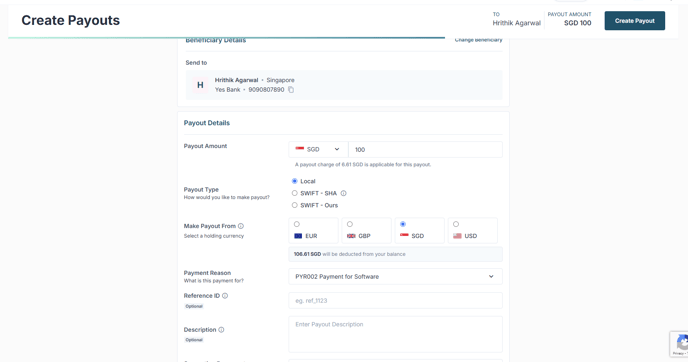Viewport: 688px width, 362px height.
Task: Choose EUR as holding currency
Action: coord(313,230)
